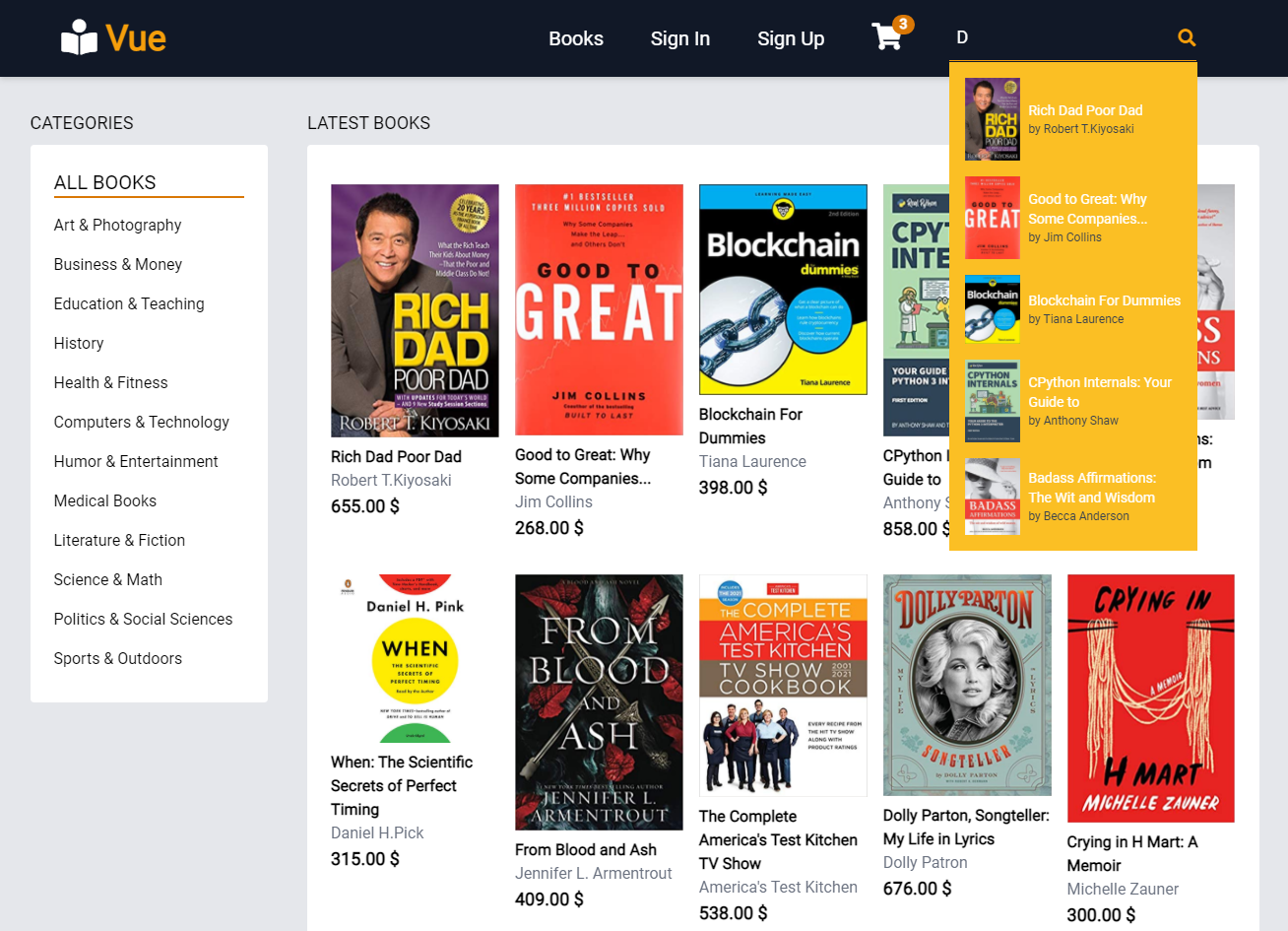Viewport: 1288px width, 931px height.
Task: Focus the search input containing D
Action: click(1060, 37)
